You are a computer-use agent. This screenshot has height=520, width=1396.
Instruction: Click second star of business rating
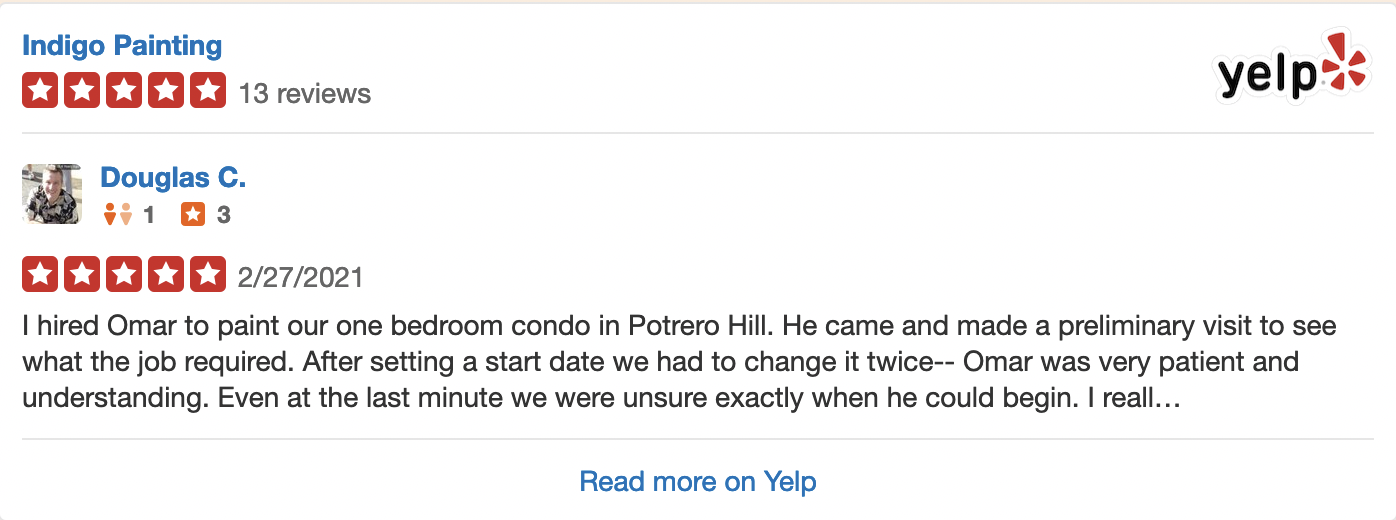click(x=82, y=91)
